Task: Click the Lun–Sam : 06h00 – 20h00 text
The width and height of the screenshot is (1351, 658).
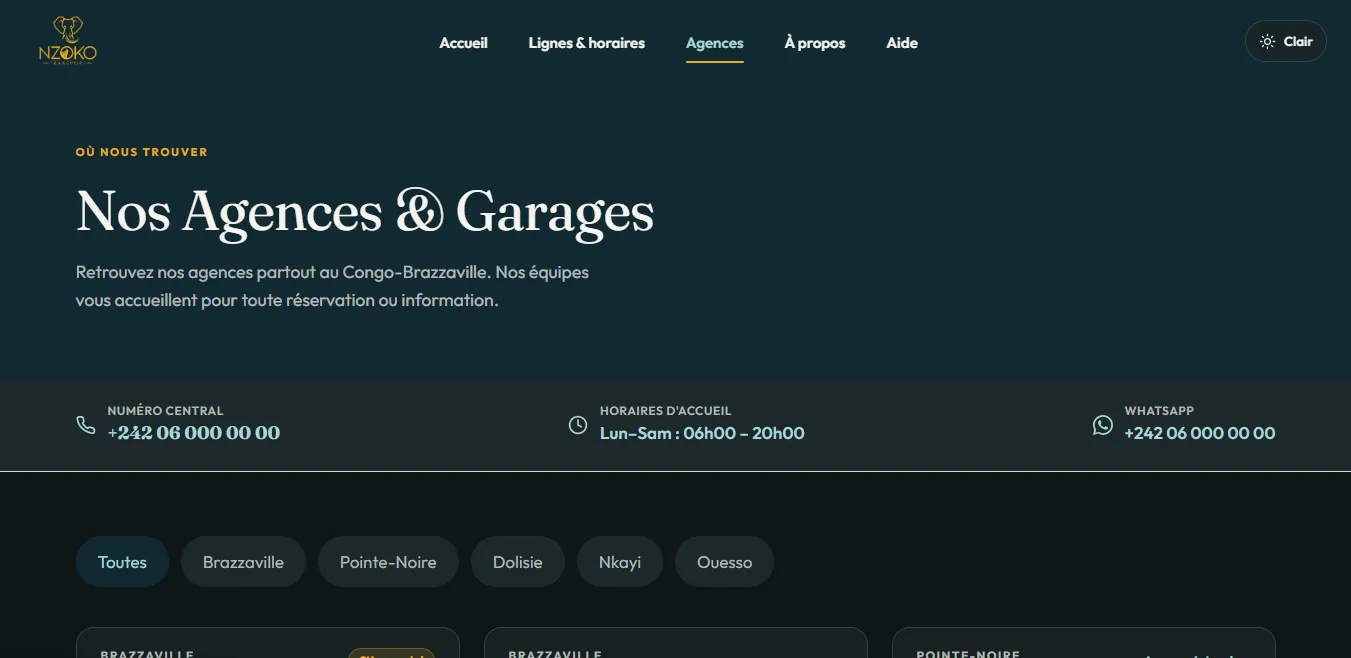Action: click(702, 433)
